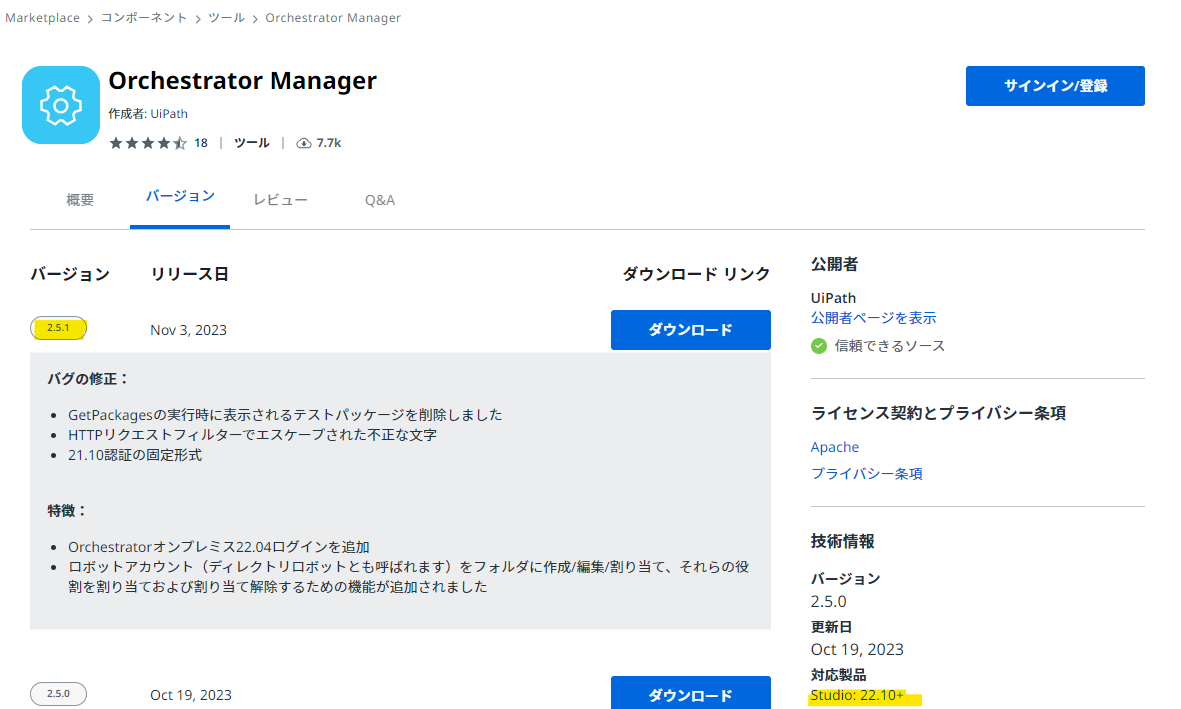Switch to the 概要 tab
This screenshot has width=1181, height=709.
pos(79,199)
